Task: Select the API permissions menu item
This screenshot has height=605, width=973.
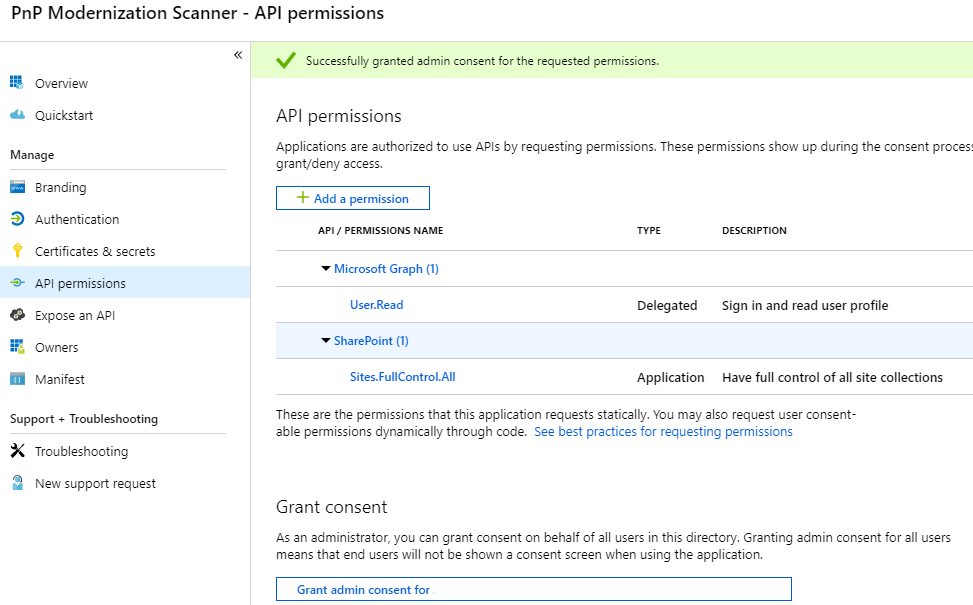Action: [x=78, y=282]
